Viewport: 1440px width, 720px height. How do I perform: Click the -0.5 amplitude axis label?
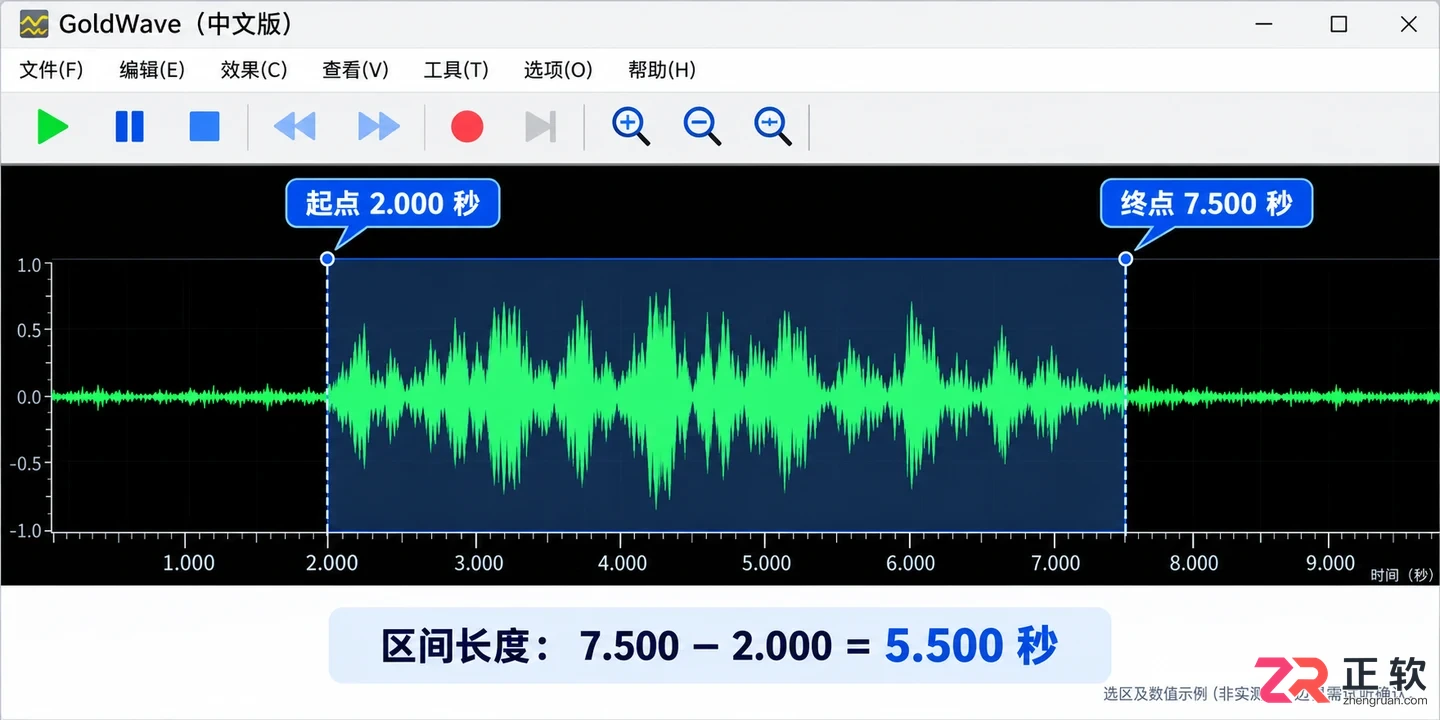[x=26, y=463]
